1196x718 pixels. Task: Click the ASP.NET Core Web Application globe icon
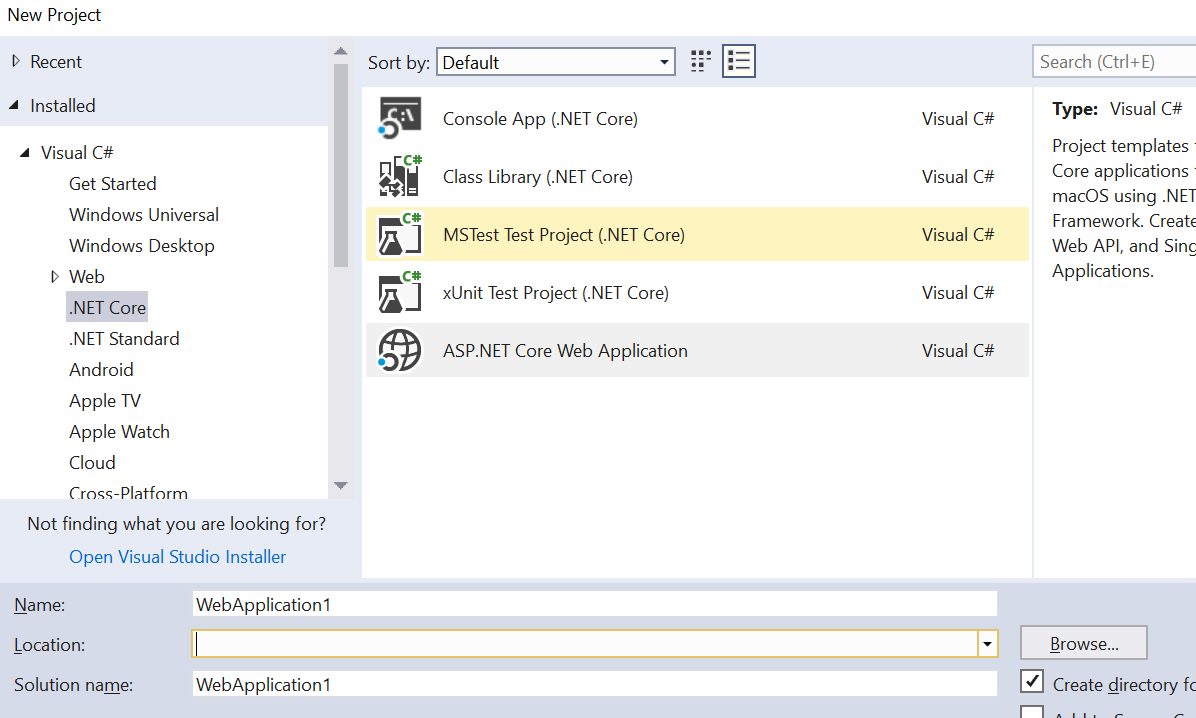(x=400, y=350)
